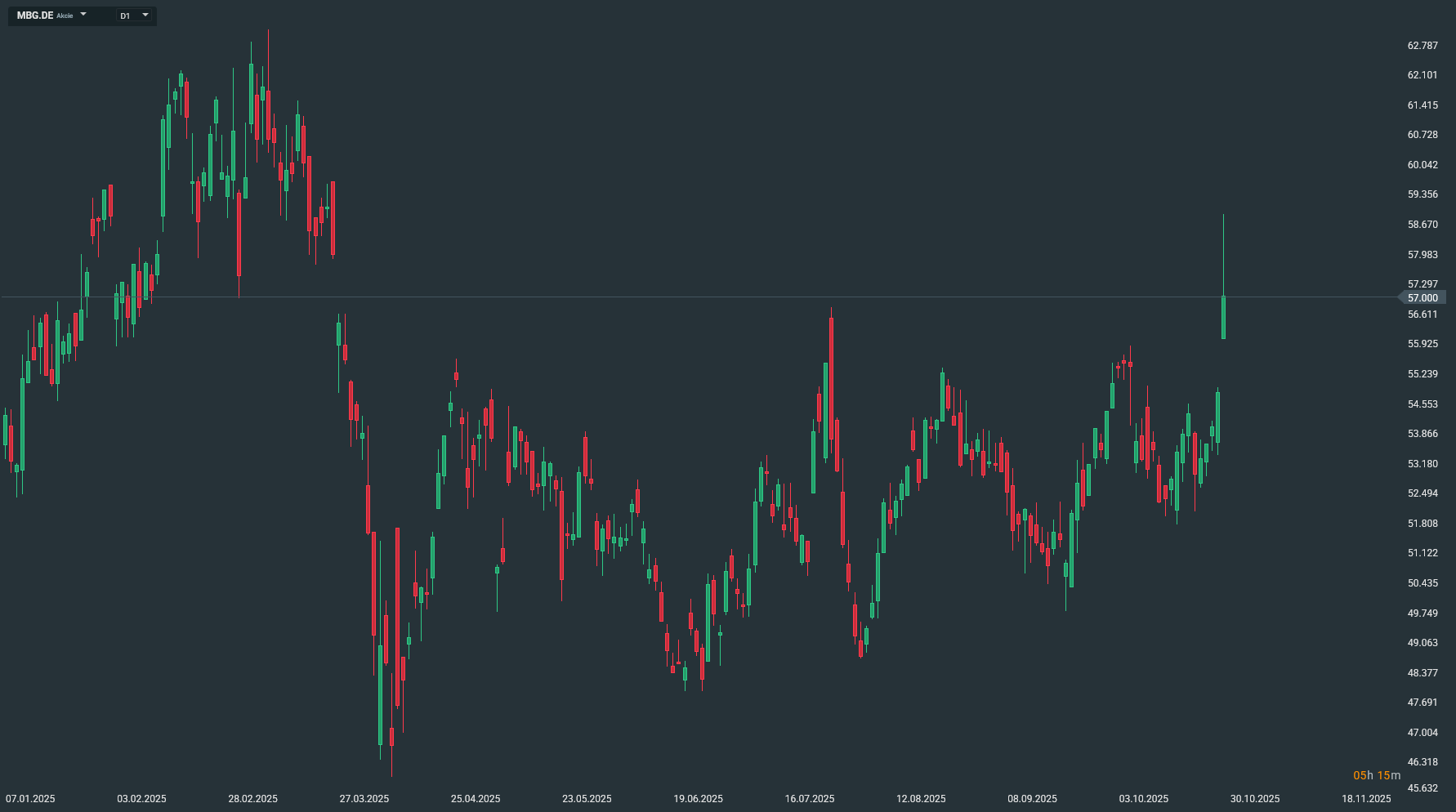Image resolution: width=1456 pixels, height=812 pixels.
Task: Expand the D1 timeframe dropdown arrow
Action: [x=145, y=15]
